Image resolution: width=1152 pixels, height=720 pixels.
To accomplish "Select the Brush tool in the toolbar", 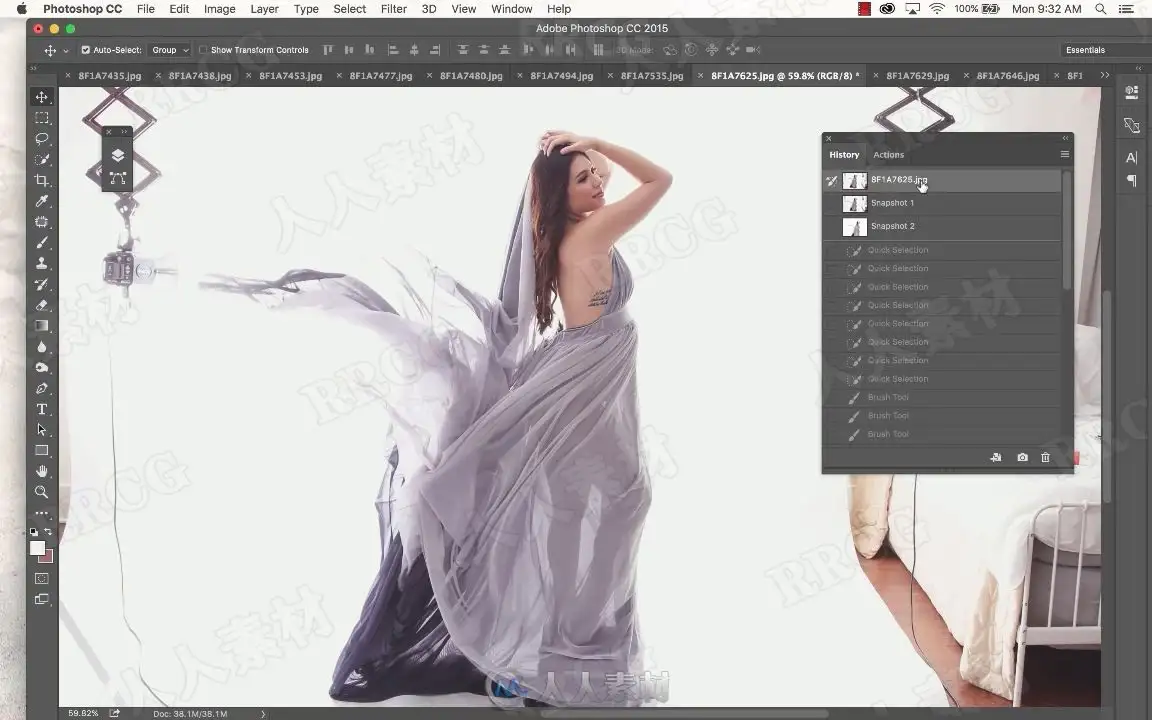I will 42,242.
